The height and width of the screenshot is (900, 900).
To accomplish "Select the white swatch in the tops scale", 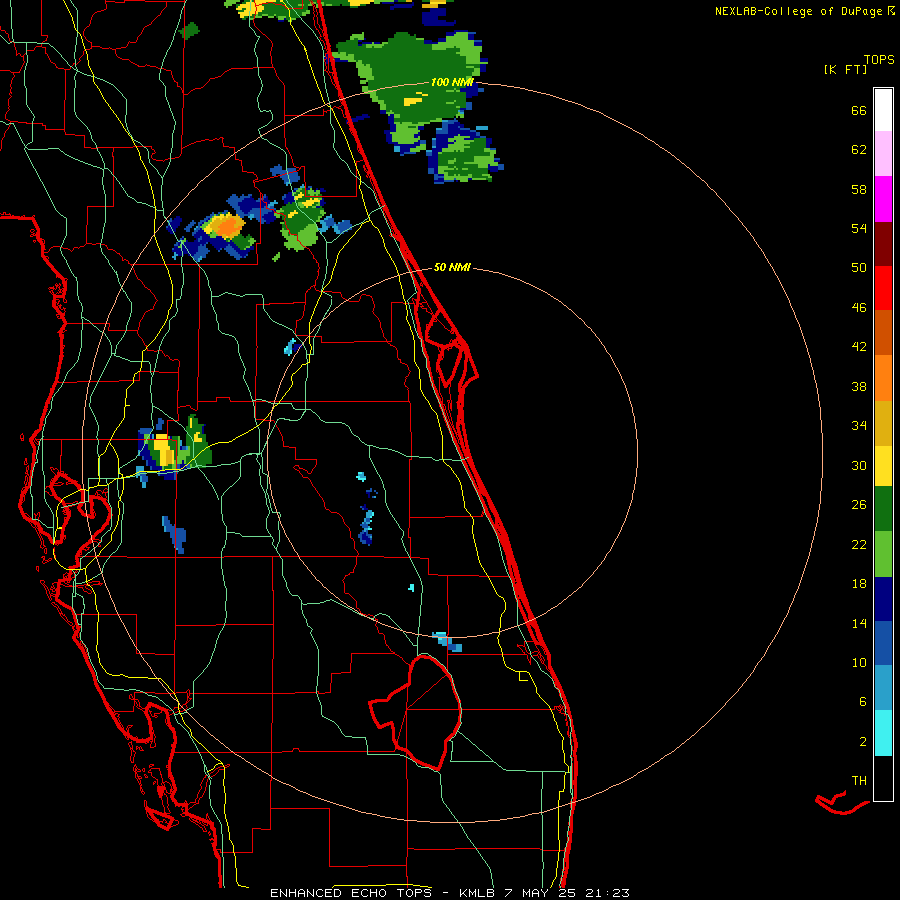I will click(x=883, y=110).
